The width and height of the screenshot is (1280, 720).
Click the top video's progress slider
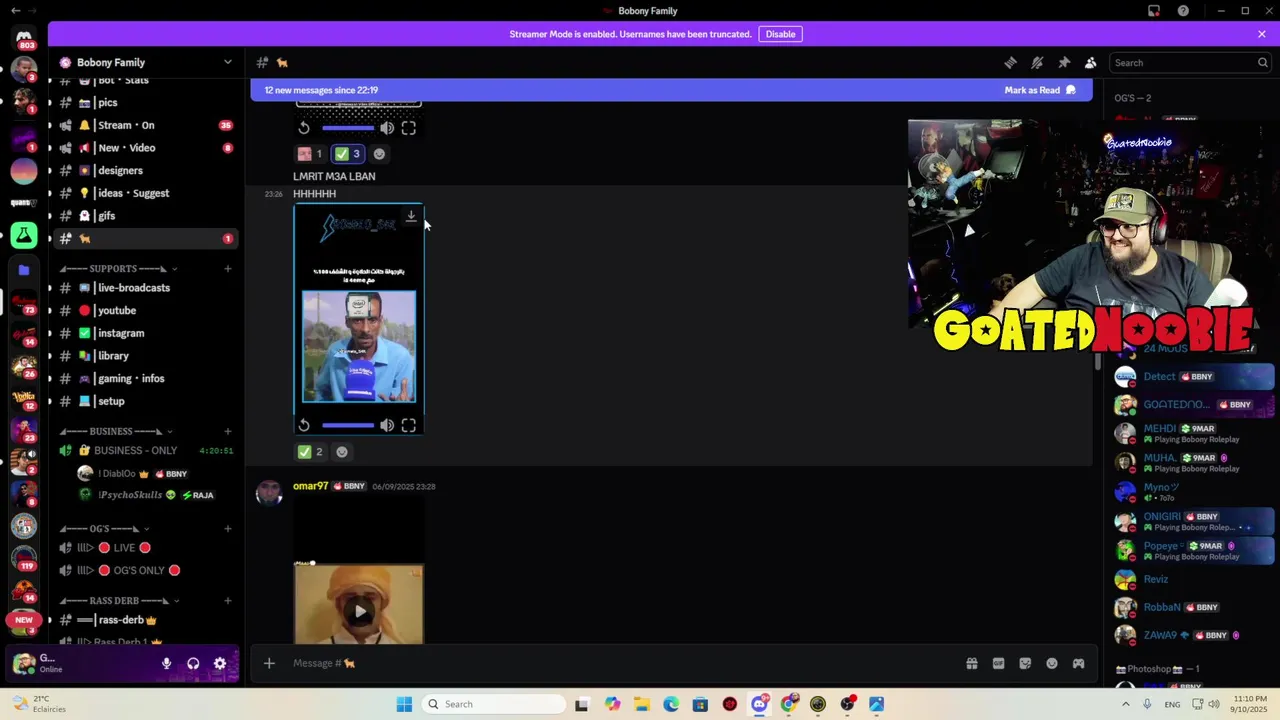[348, 128]
